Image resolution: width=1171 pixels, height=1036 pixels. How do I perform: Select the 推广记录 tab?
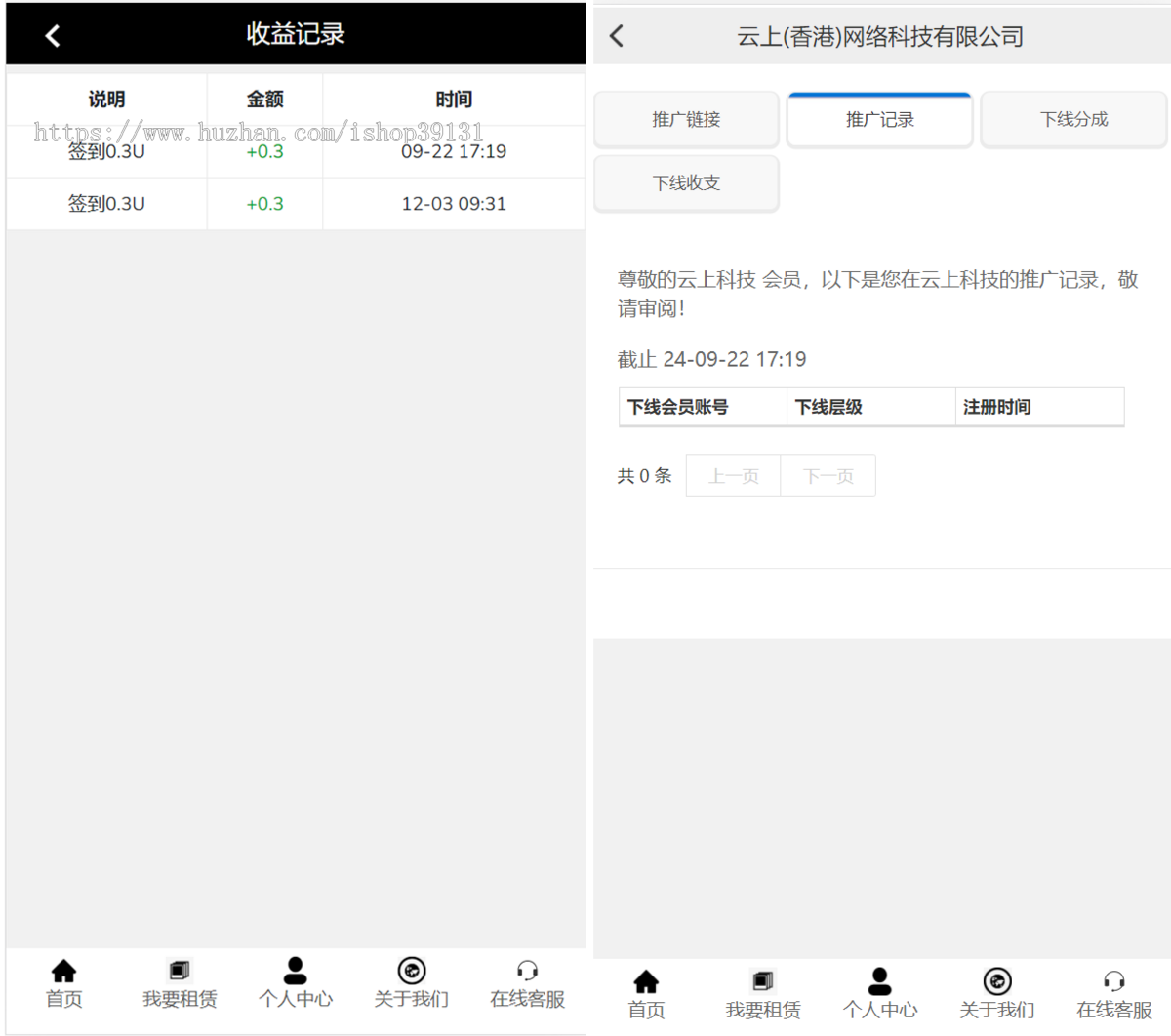[880, 119]
